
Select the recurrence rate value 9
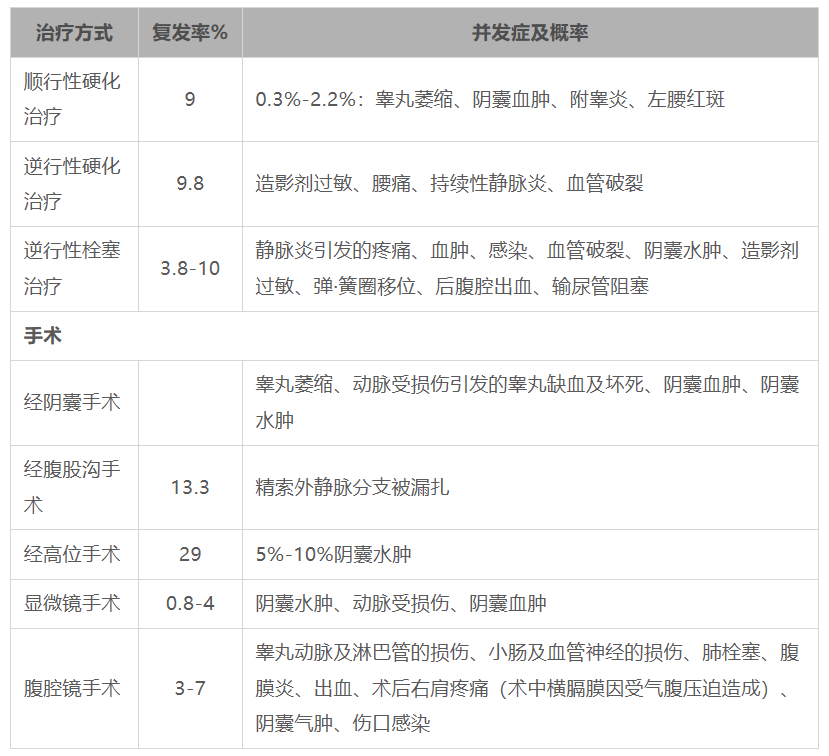click(190, 99)
